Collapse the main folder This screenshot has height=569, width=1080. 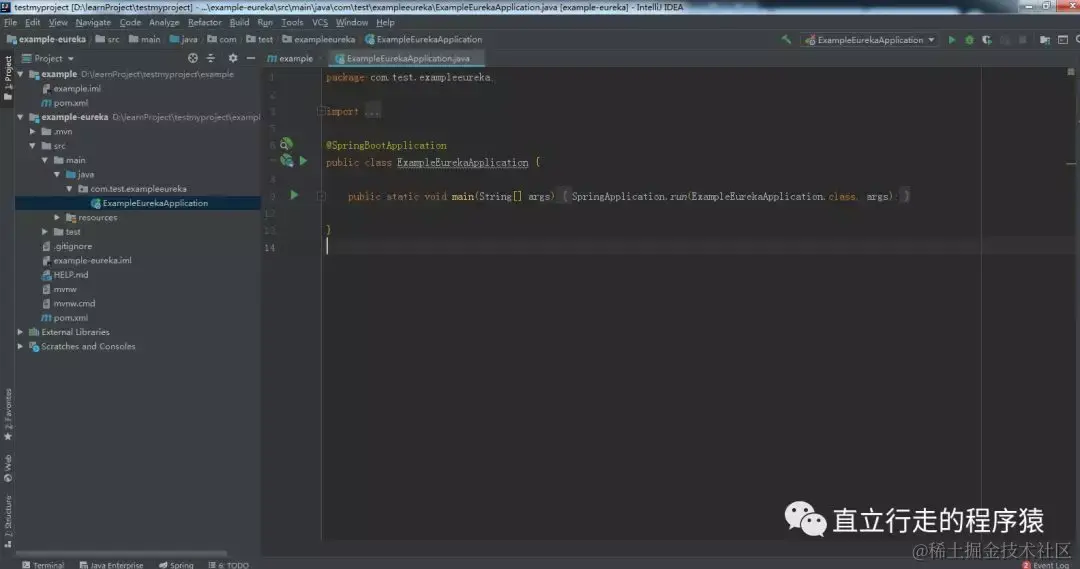click(x=45, y=161)
